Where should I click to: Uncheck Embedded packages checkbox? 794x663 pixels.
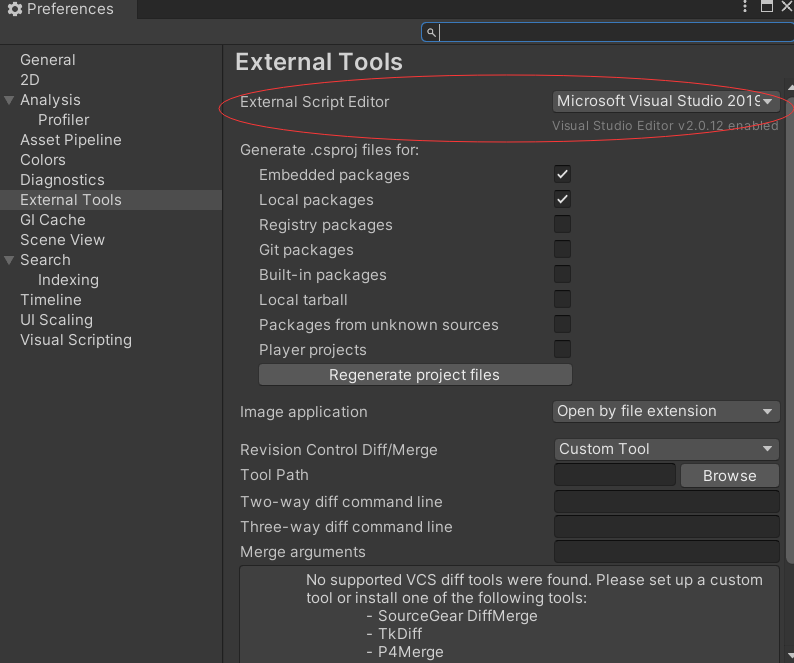(x=562, y=175)
